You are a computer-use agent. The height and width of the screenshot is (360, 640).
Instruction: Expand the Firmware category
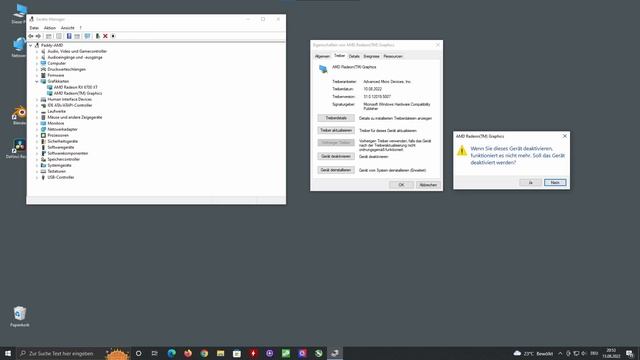tap(37, 76)
